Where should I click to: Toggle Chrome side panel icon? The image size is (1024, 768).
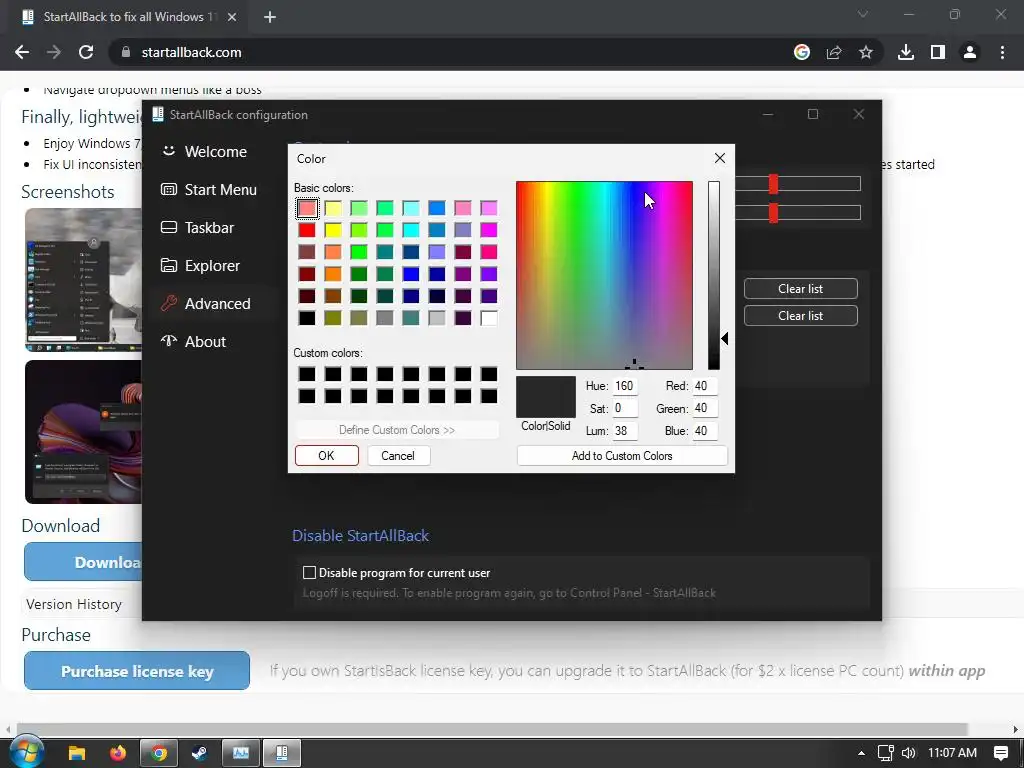coord(938,52)
